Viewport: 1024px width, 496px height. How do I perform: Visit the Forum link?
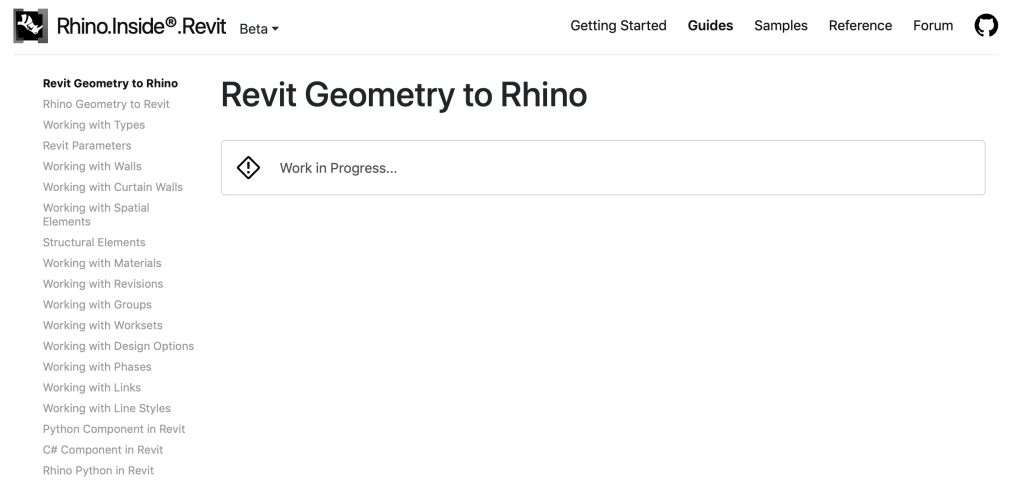(933, 26)
